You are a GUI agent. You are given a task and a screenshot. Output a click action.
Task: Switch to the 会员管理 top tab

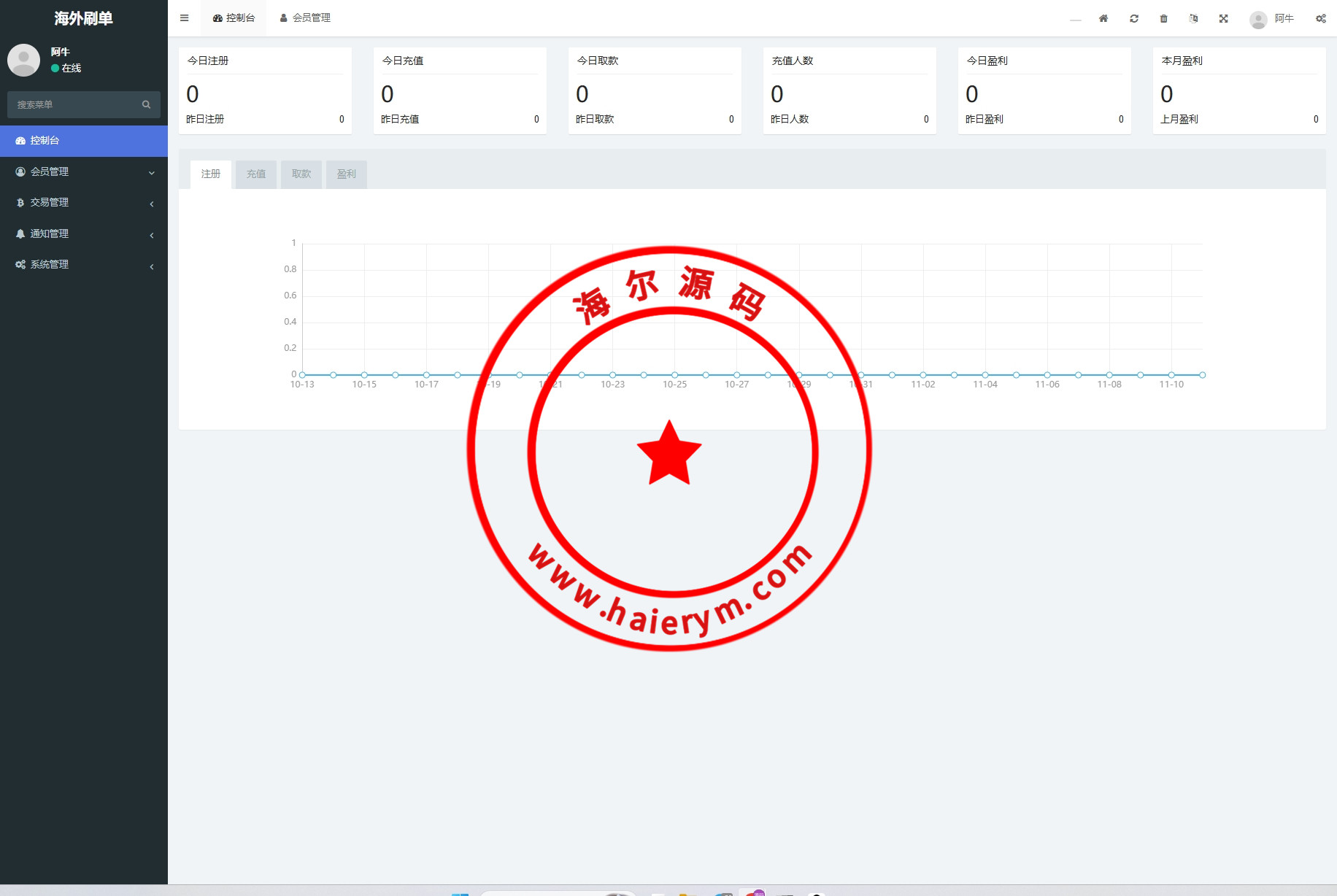click(305, 18)
